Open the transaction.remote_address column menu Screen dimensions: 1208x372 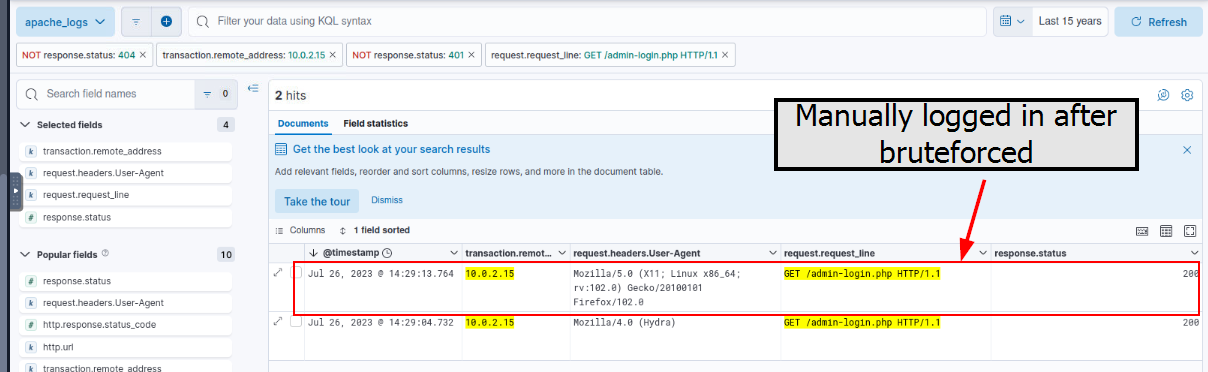point(561,253)
